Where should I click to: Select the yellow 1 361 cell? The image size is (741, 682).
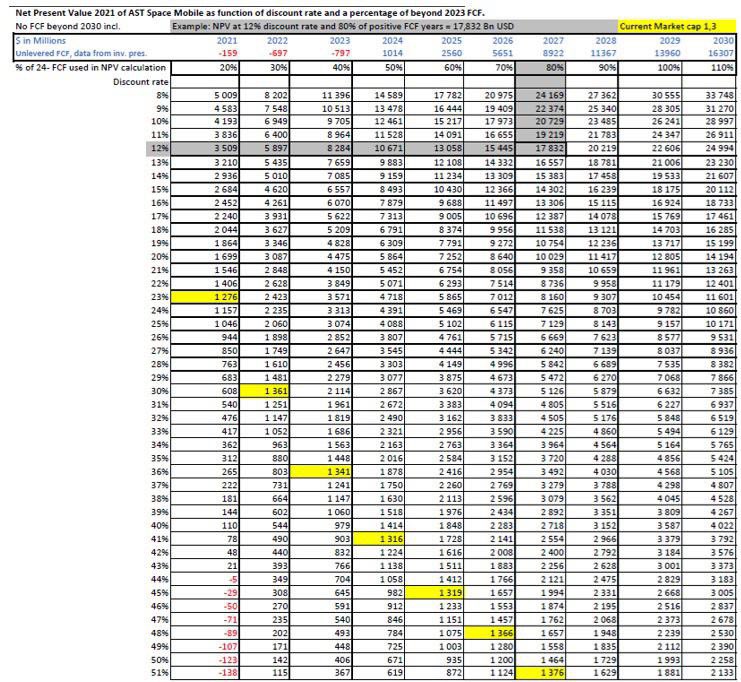tap(265, 391)
